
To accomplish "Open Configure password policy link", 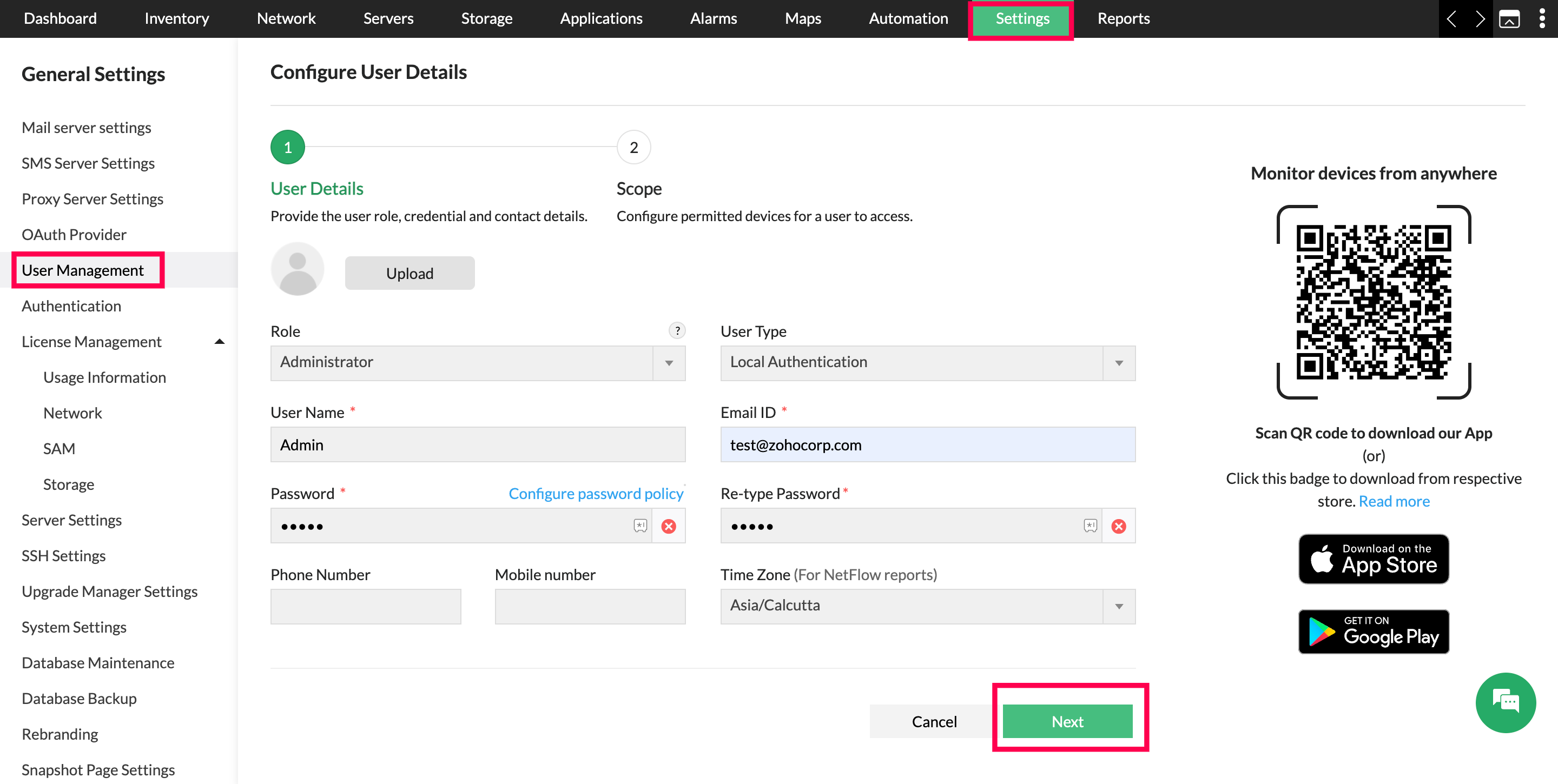I will (596, 493).
